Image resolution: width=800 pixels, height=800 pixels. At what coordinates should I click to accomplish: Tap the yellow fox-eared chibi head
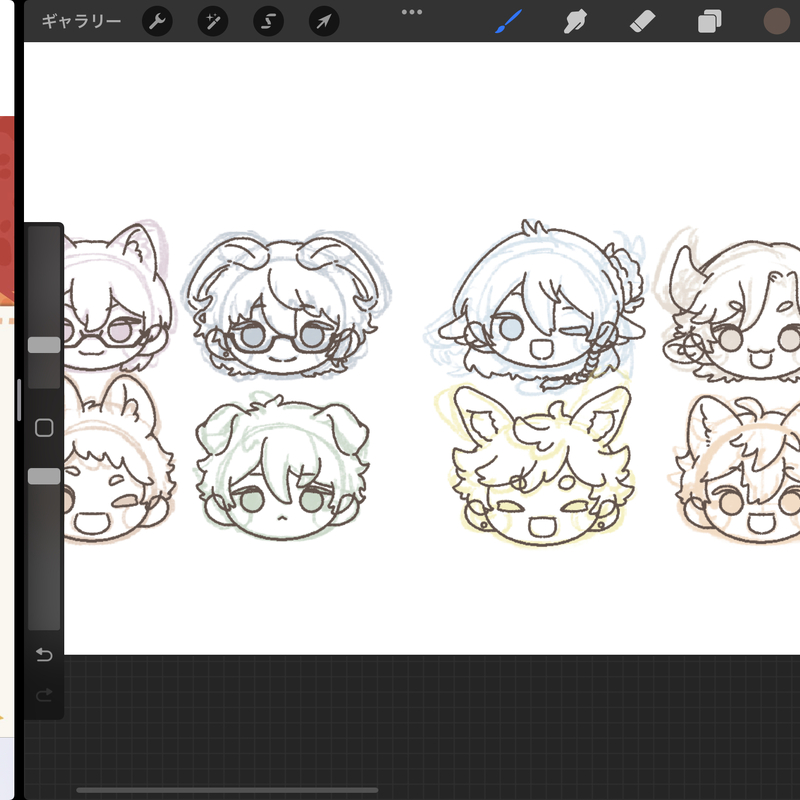pyautogui.click(x=542, y=465)
